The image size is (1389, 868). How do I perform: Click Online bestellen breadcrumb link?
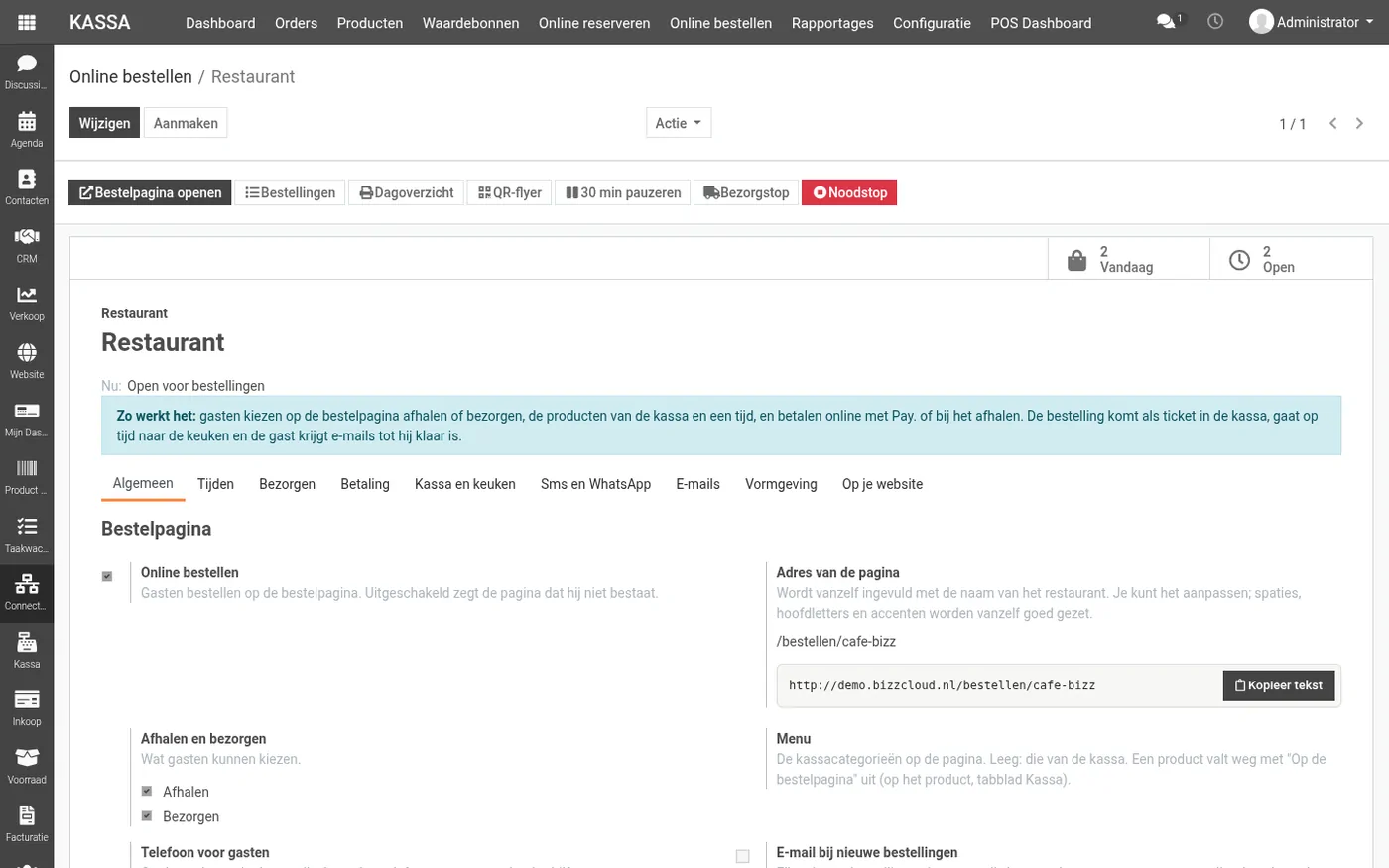tap(131, 76)
